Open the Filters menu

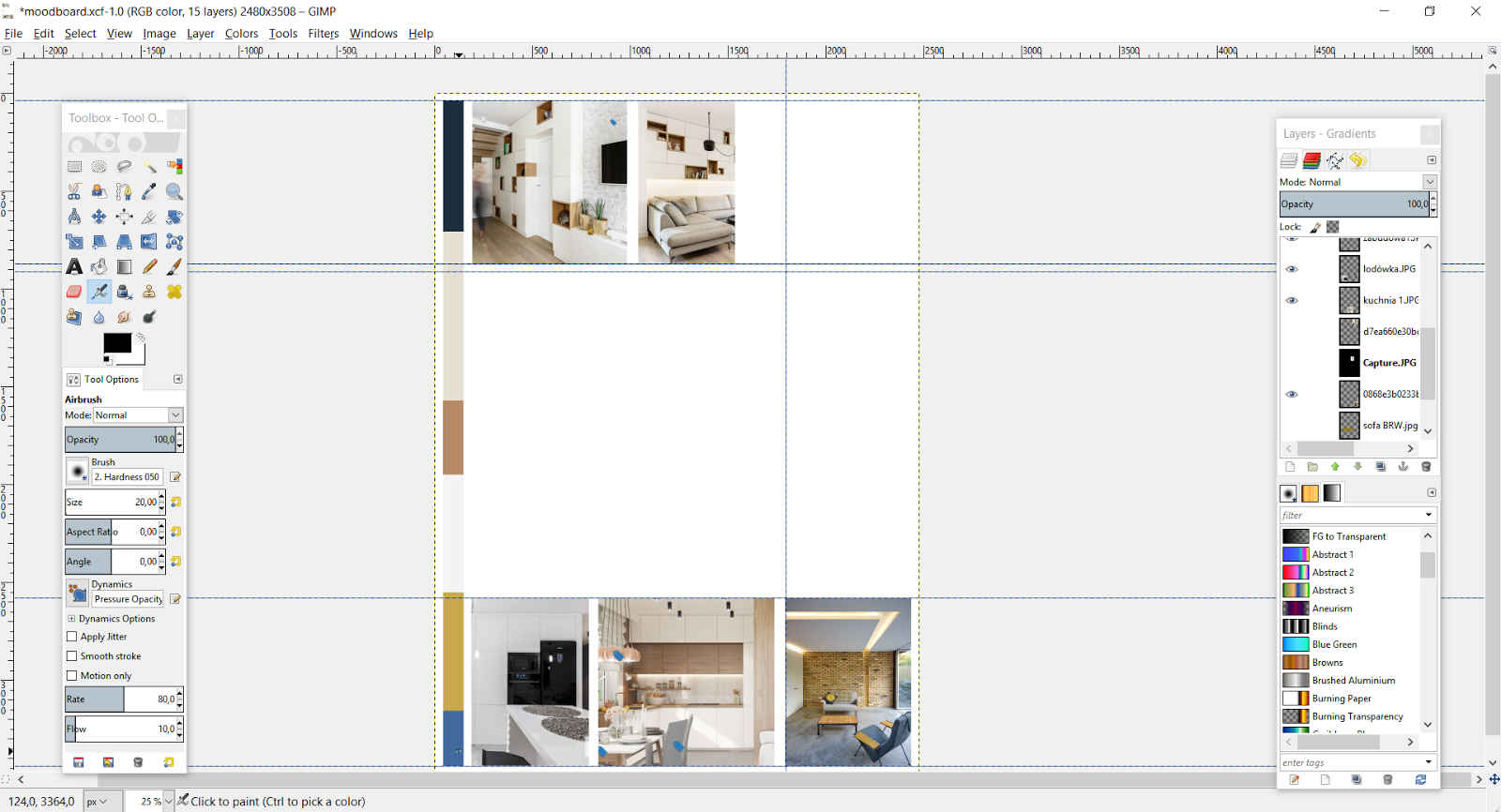324,34
